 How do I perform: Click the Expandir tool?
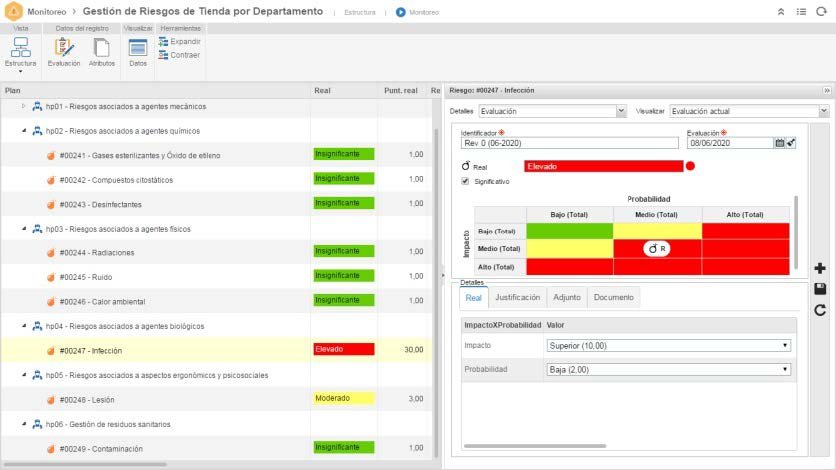[179, 42]
